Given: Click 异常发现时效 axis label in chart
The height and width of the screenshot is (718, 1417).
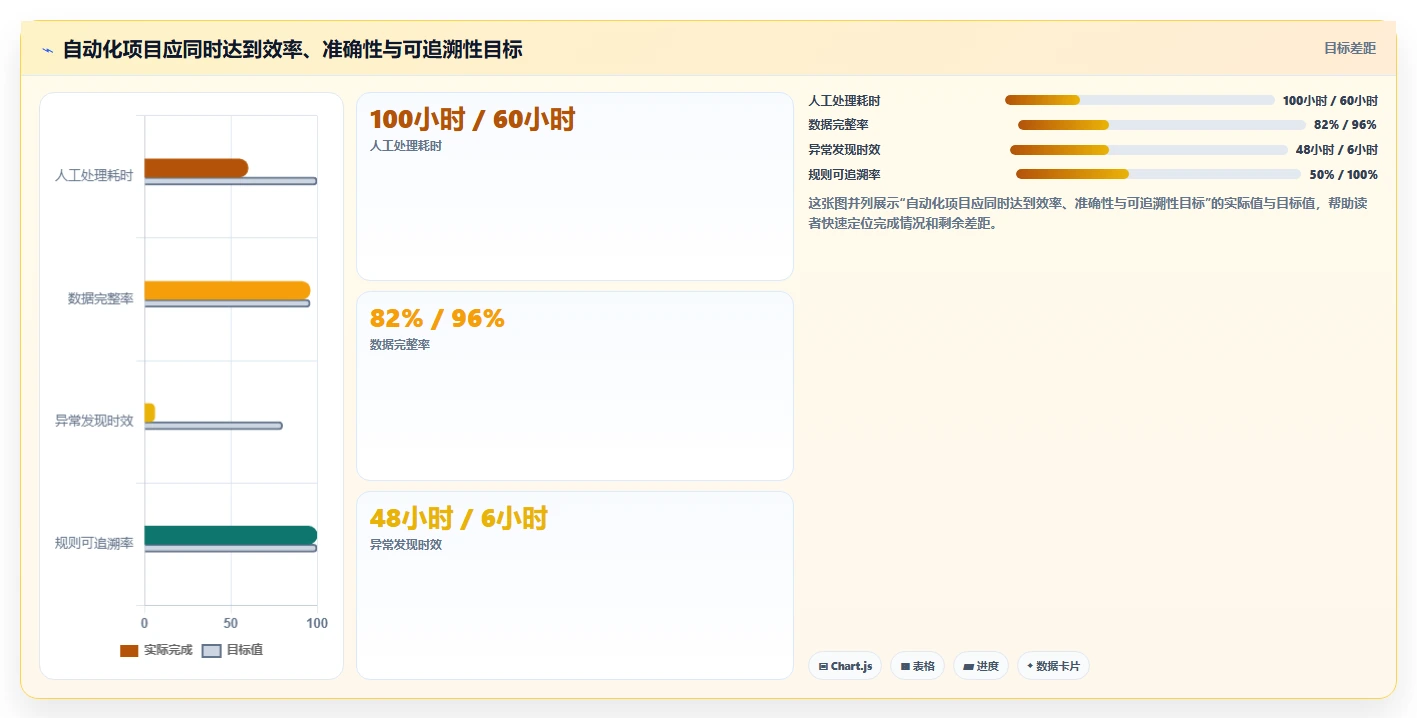Looking at the screenshot, I should (x=94, y=421).
